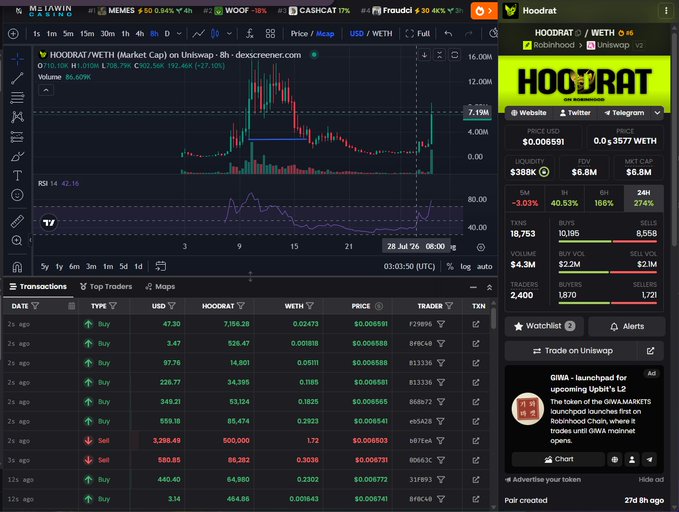Image resolution: width=679 pixels, height=512 pixels.
Task: Open the indicators fx menu
Action: click(249, 34)
